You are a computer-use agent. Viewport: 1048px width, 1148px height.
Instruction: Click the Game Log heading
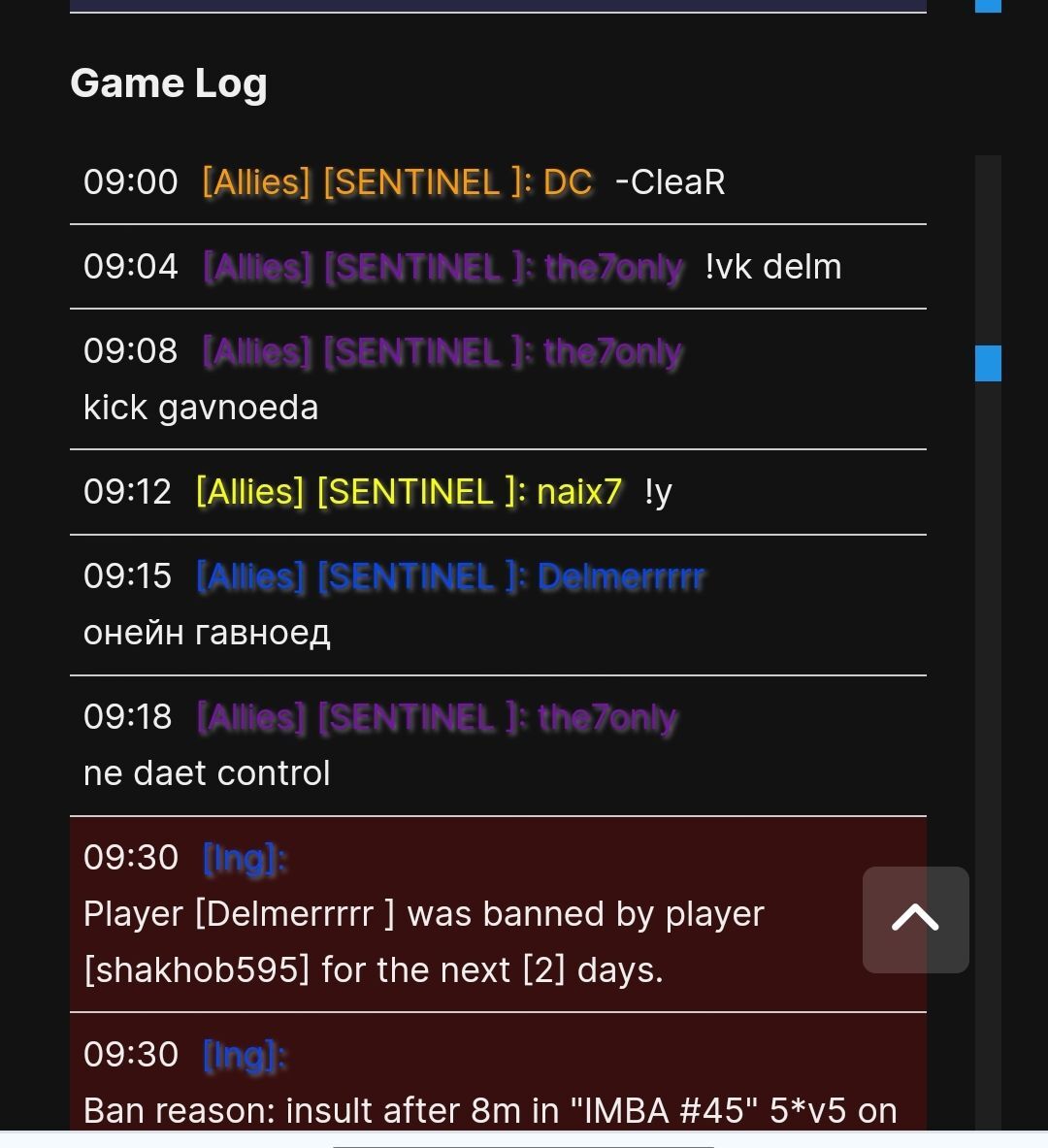coord(169,83)
